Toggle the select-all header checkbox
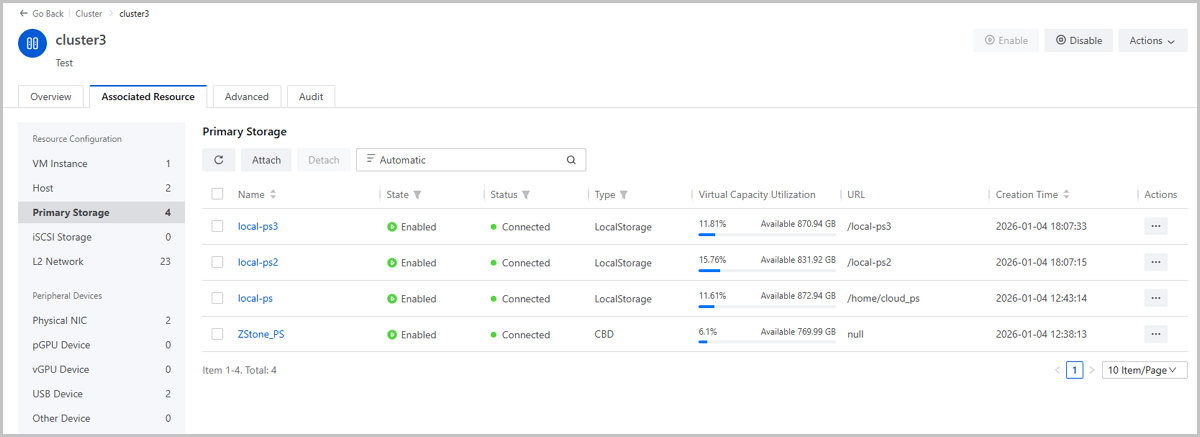The height and width of the screenshot is (437, 1200). coord(218,194)
